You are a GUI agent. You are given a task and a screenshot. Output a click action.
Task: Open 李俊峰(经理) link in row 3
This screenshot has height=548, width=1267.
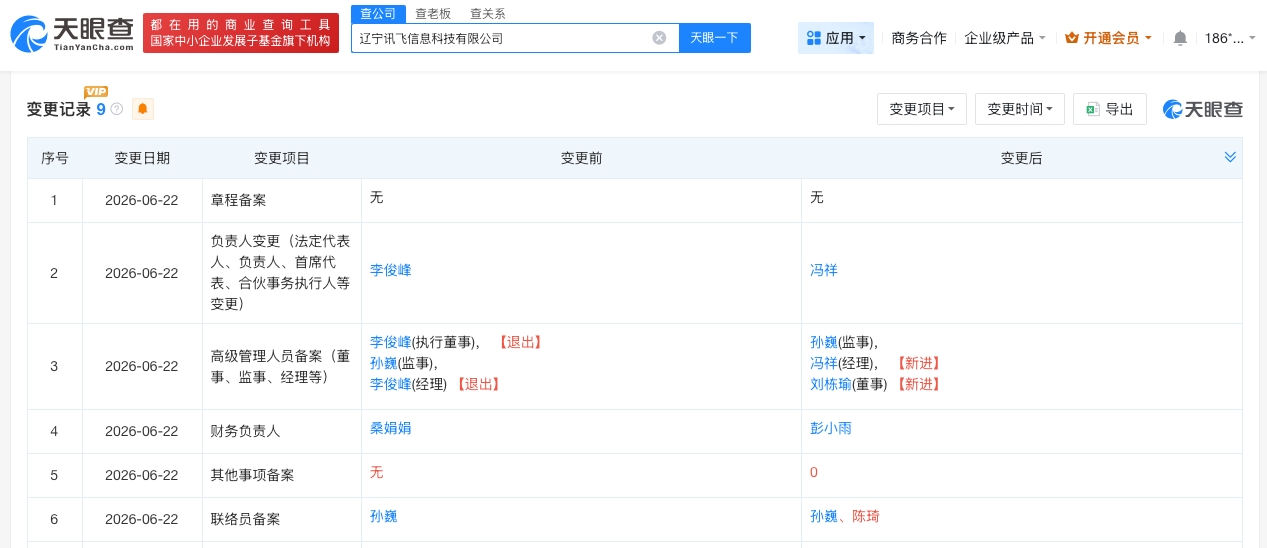click(391, 384)
